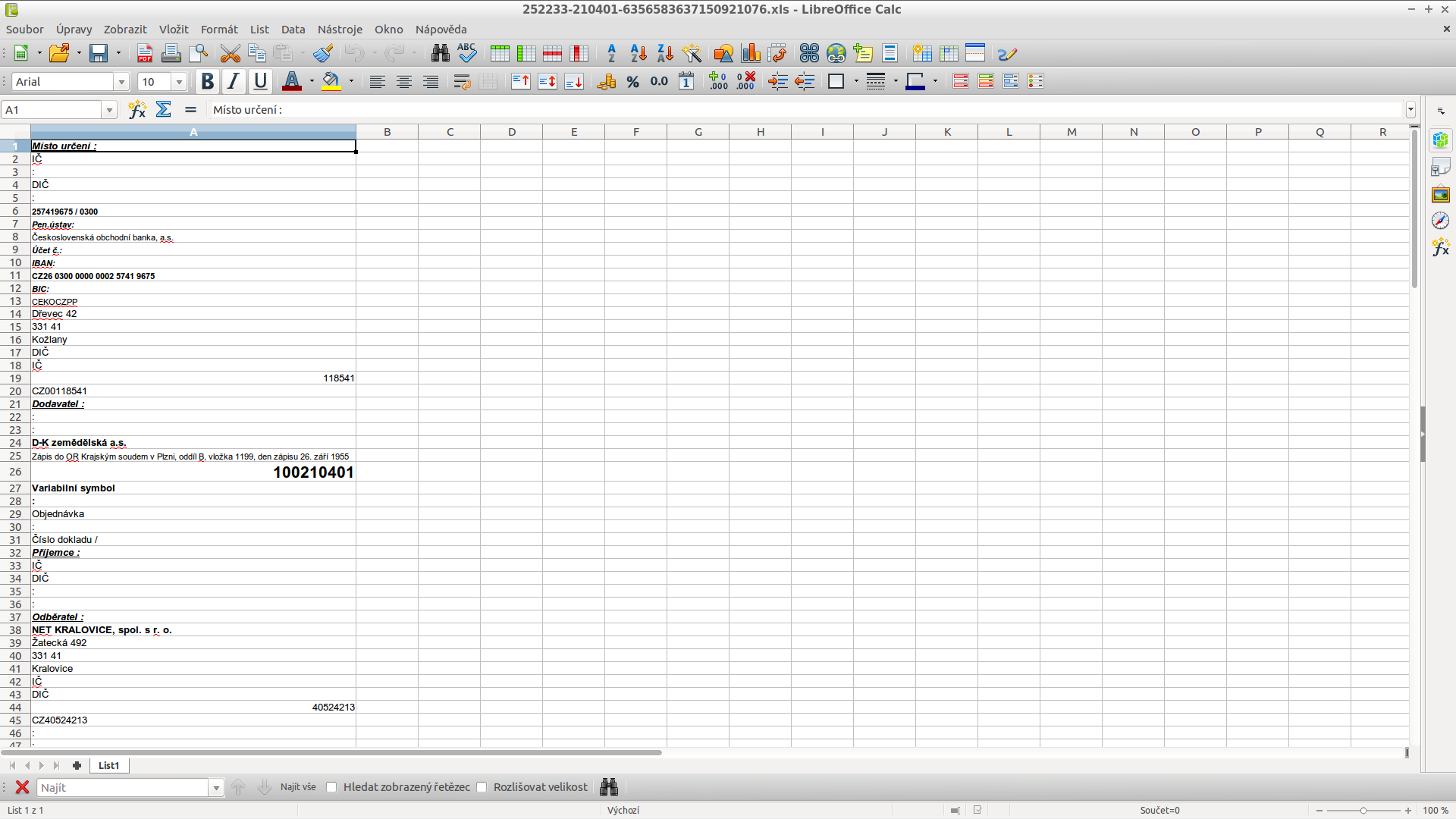Open the Formát menu
1456x819 pixels.
click(x=219, y=30)
